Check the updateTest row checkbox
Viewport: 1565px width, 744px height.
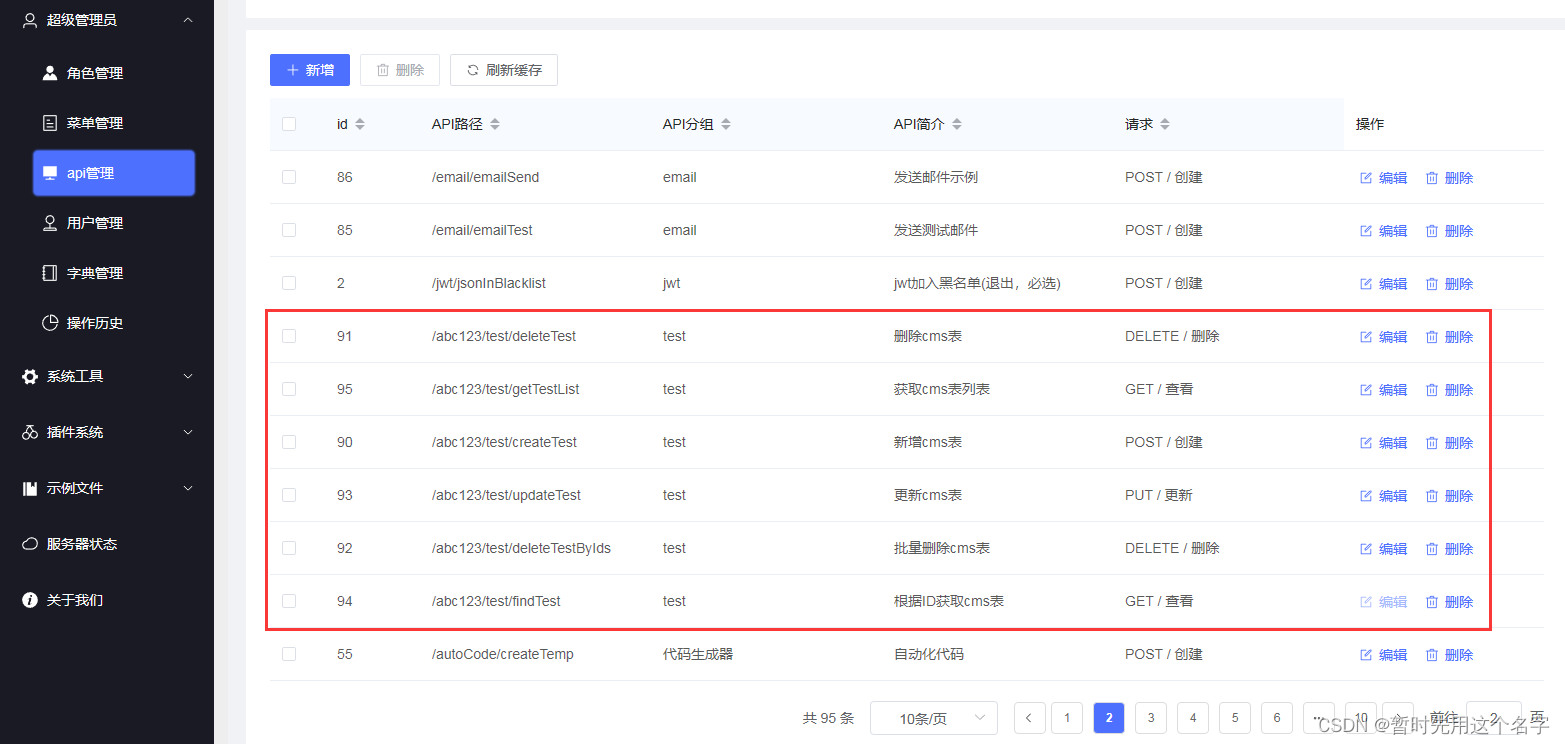pos(289,495)
